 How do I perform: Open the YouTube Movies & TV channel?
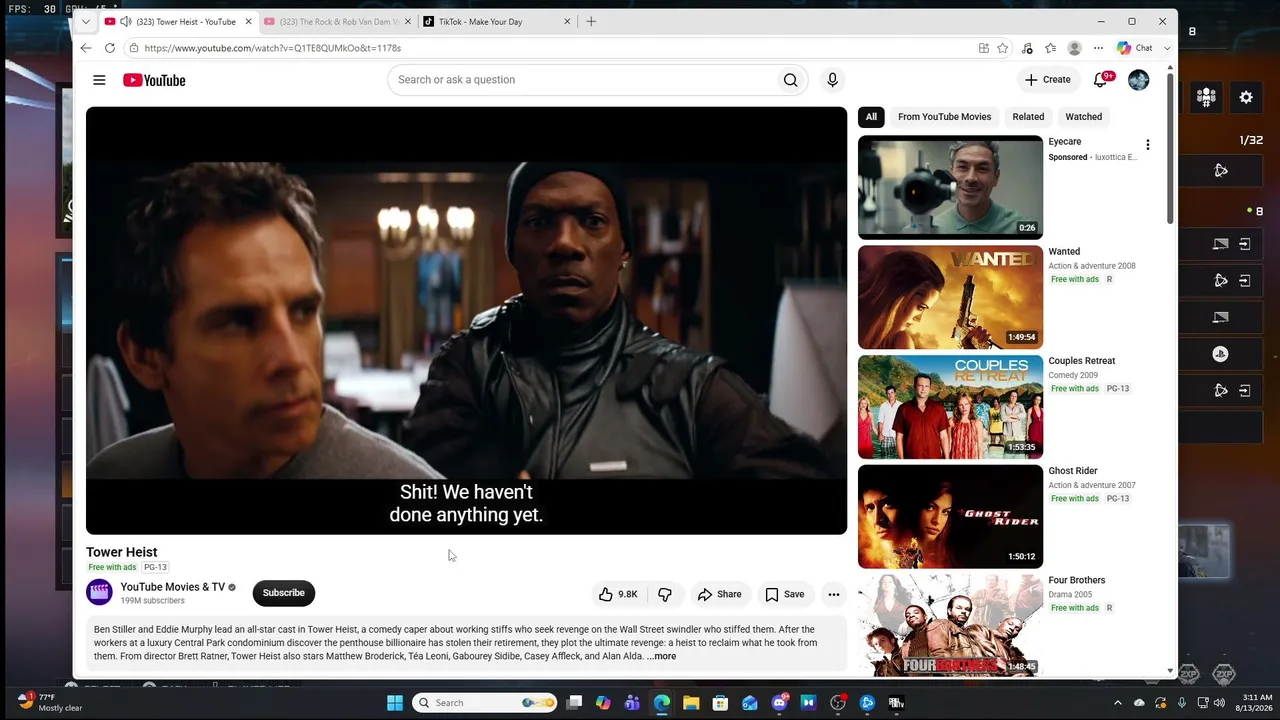[x=172, y=587]
